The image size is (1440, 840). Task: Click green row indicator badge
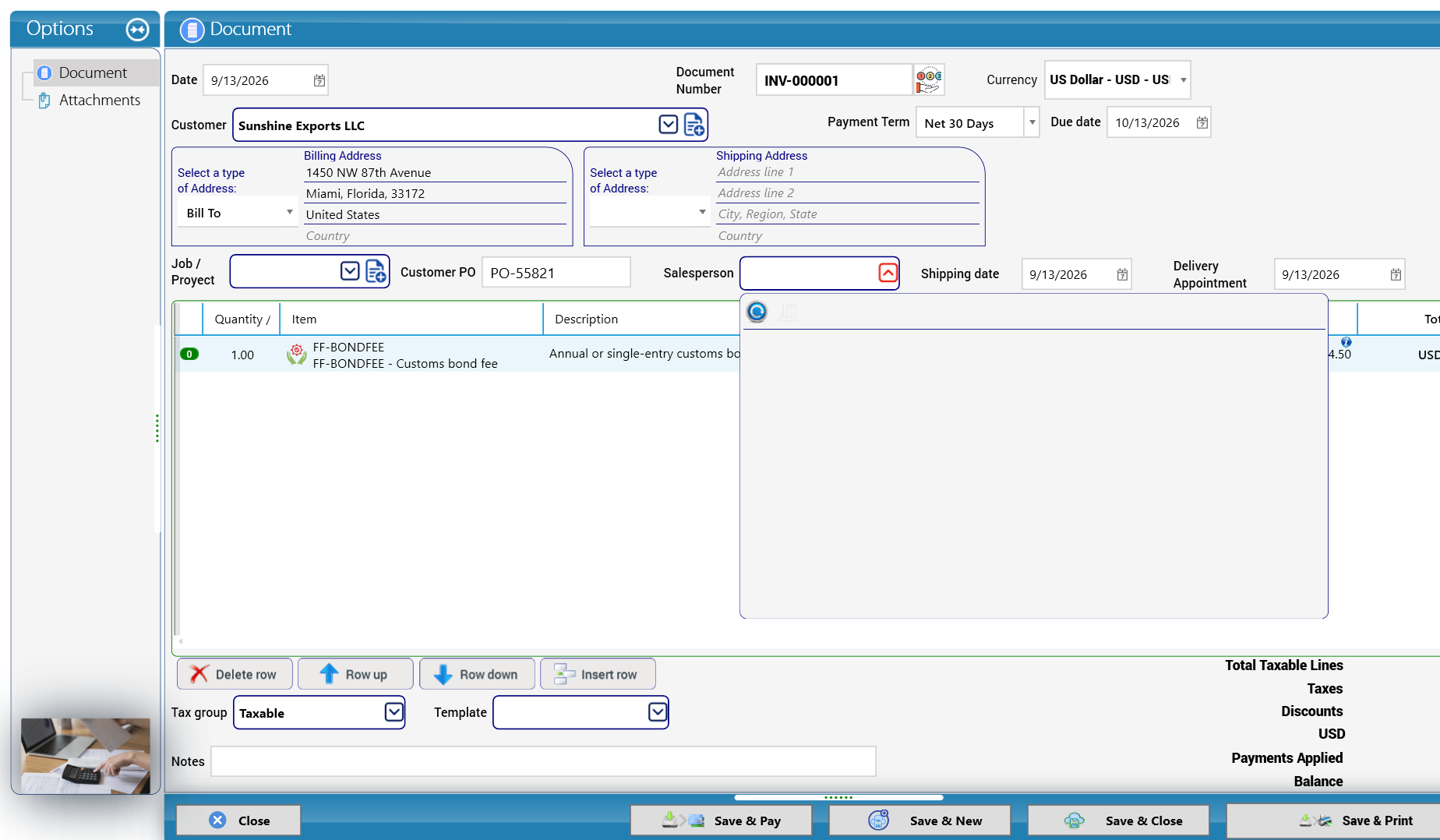point(189,354)
